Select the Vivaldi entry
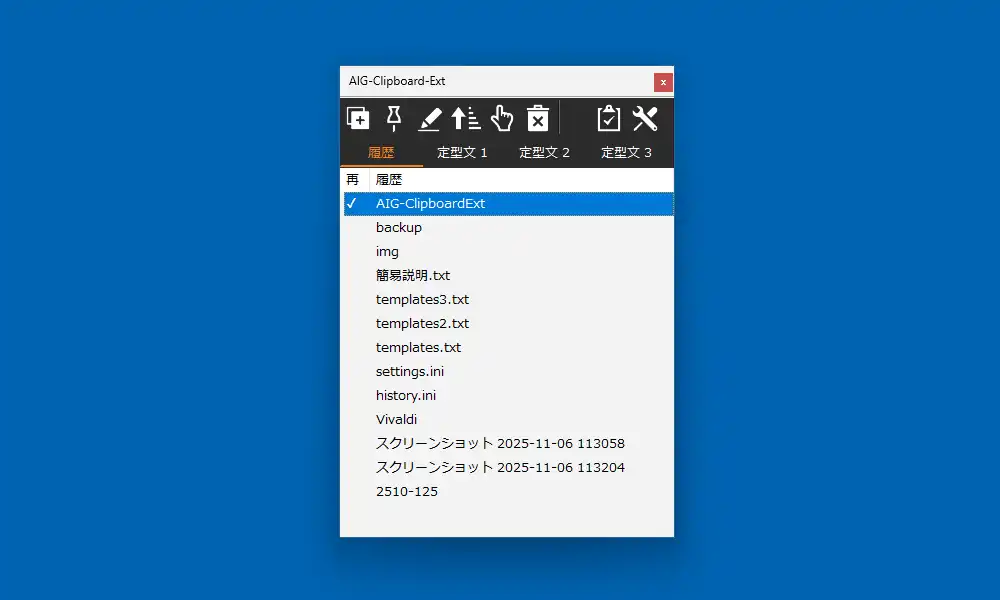1000x600 pixels. pyautogui.click(x=397, y=419)
